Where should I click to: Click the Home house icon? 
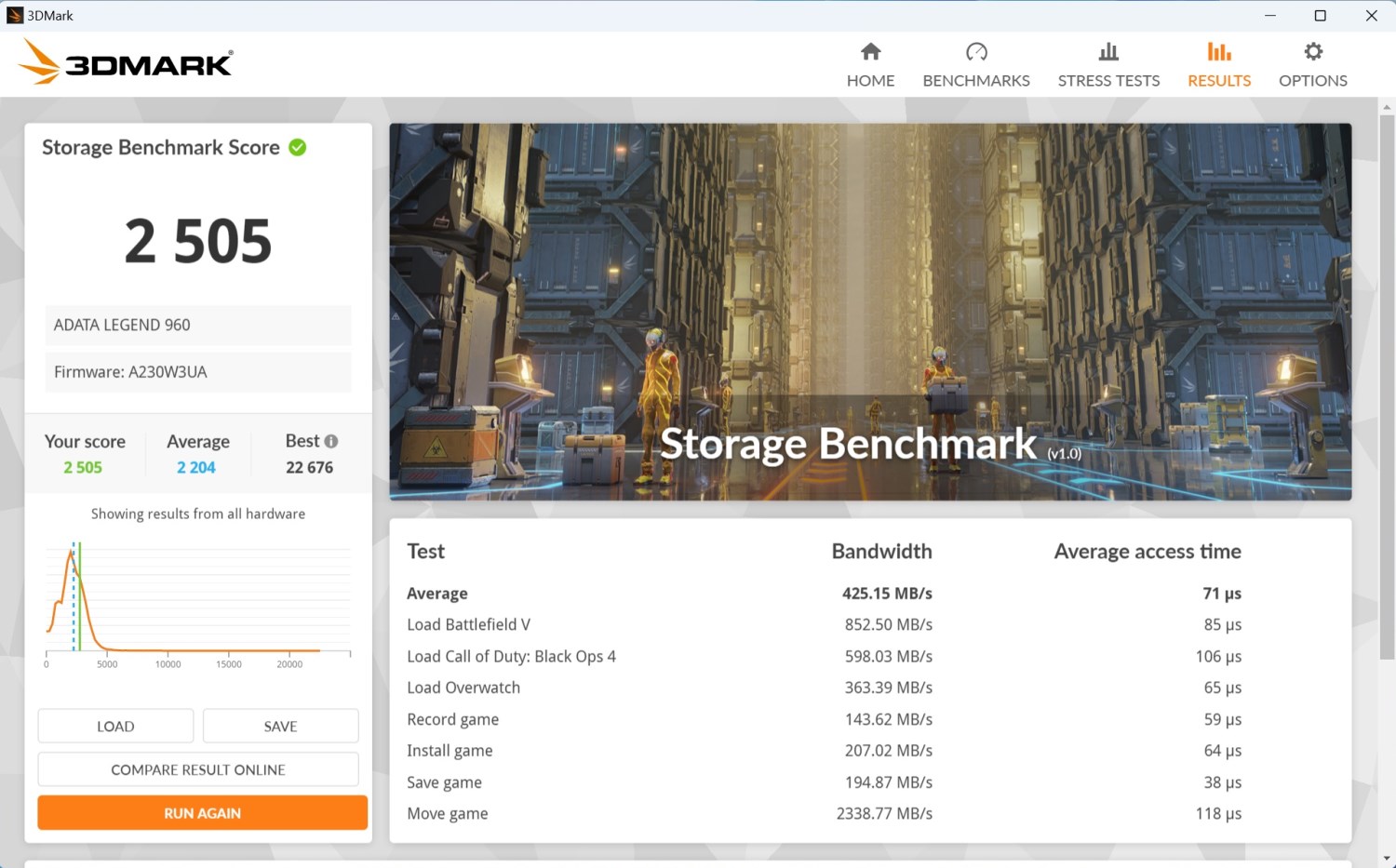[x=870, y=52]
